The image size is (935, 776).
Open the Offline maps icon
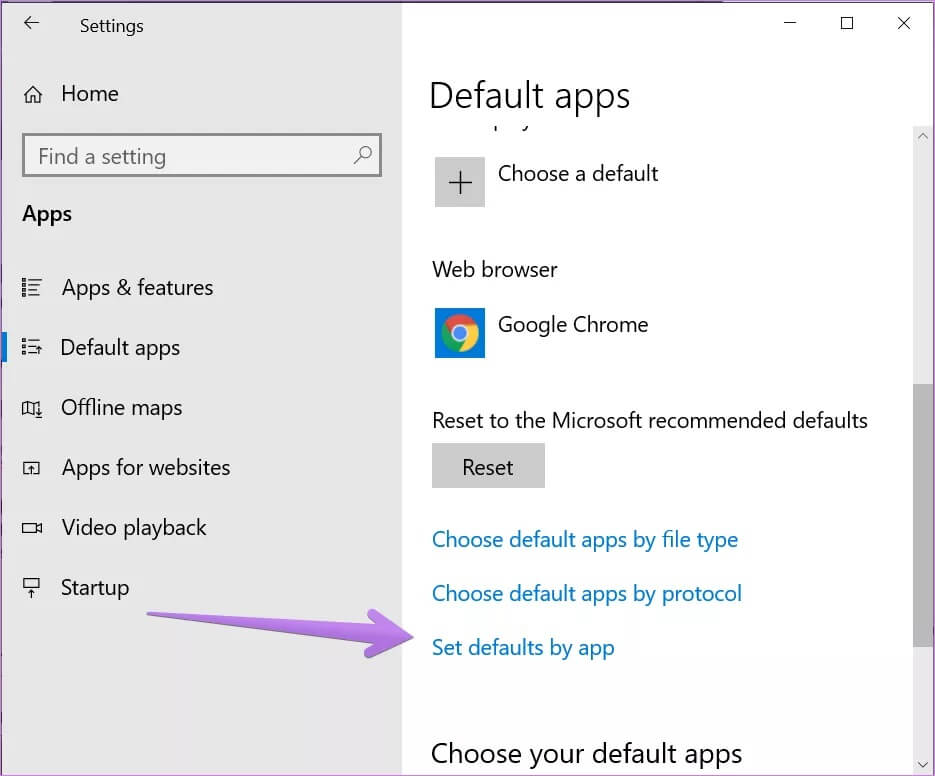[x=31, y=408]
